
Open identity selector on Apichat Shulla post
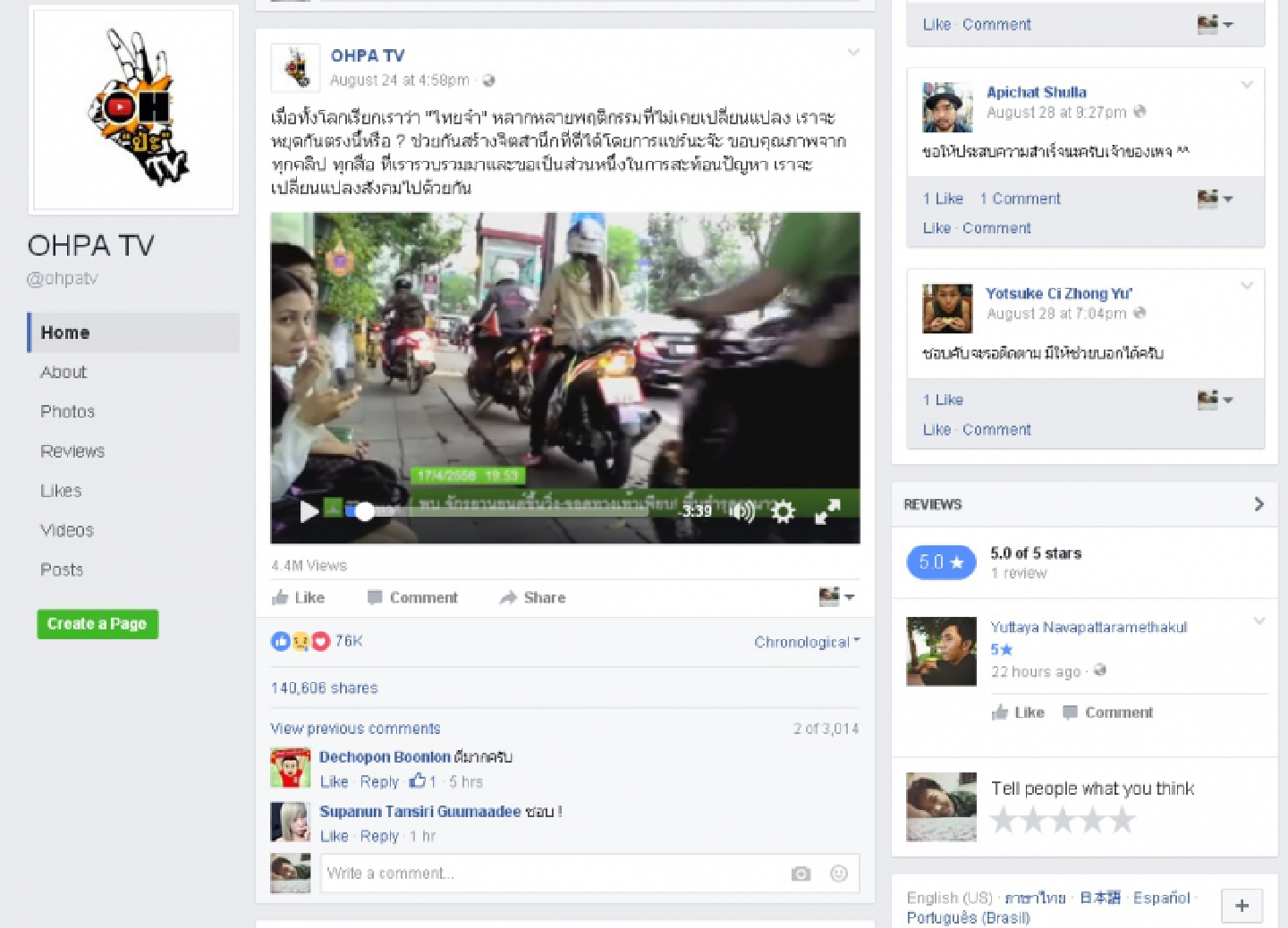[1216, 198]
